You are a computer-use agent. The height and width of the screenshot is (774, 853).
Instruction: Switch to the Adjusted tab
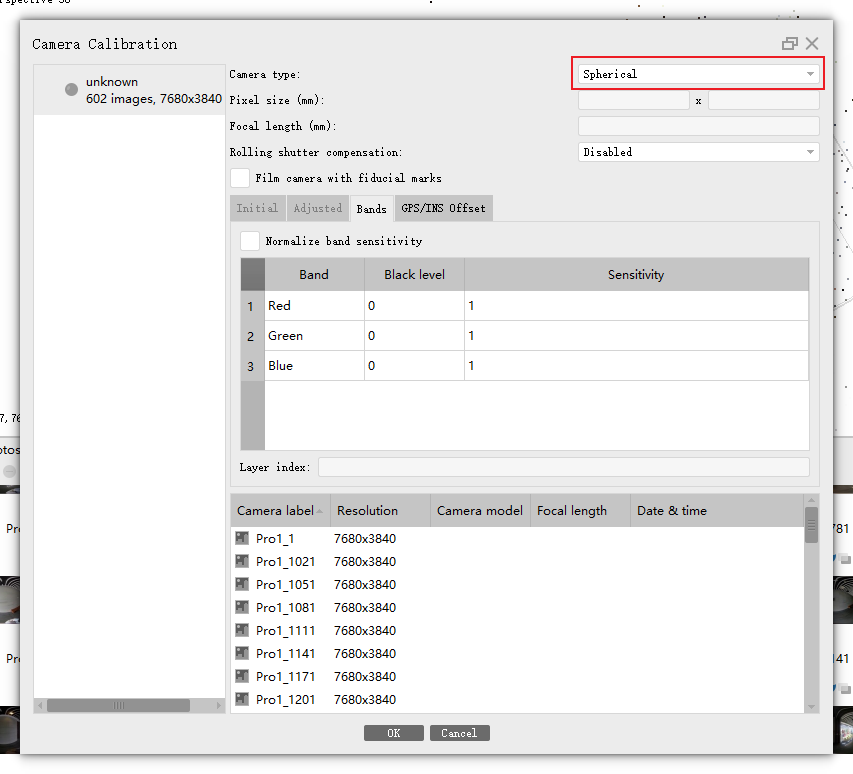[318, 208]
